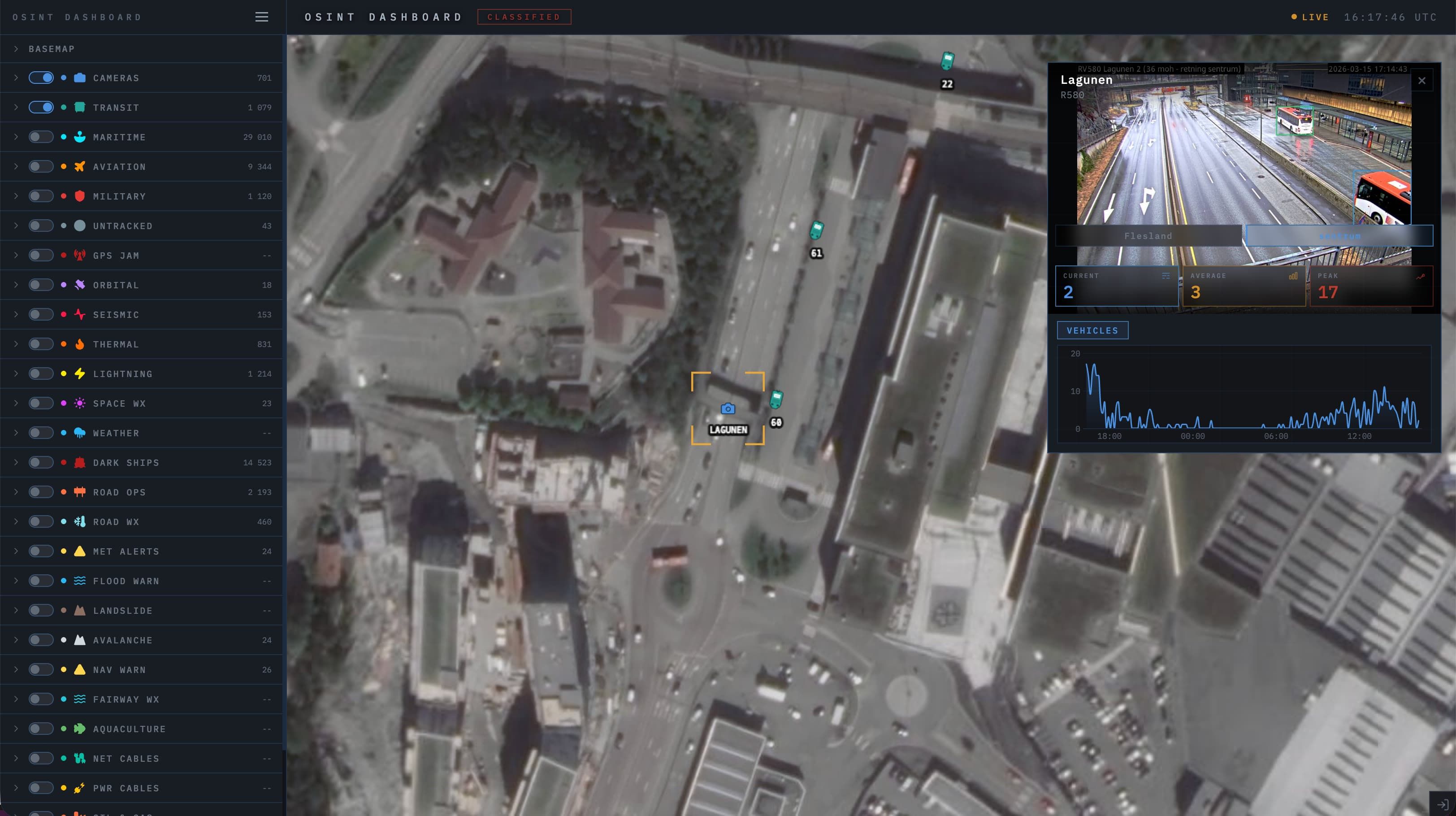Turn off the Transit layer toggle

click(x=41, y=108)
